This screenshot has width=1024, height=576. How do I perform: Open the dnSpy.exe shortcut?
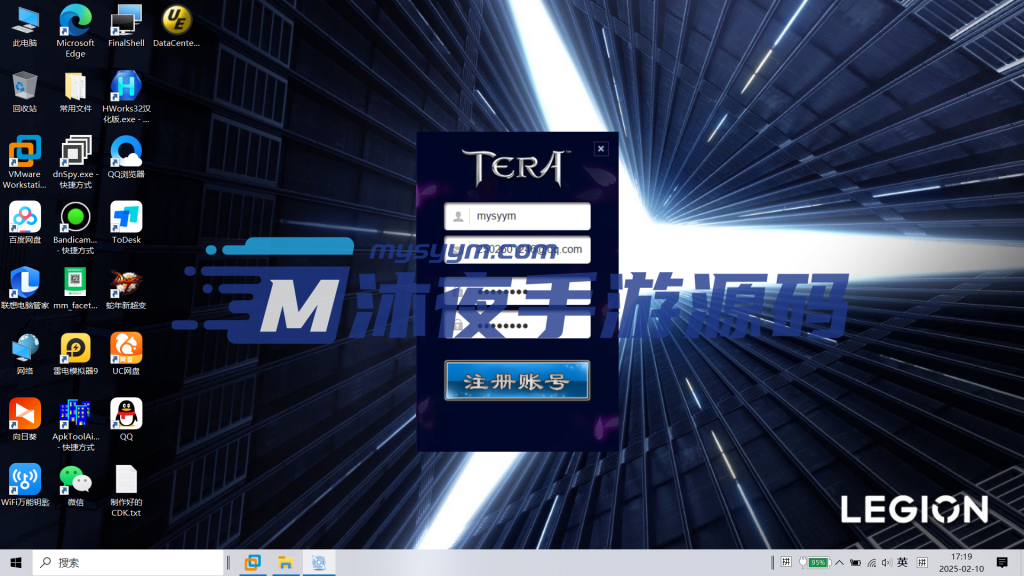(75, 152)
